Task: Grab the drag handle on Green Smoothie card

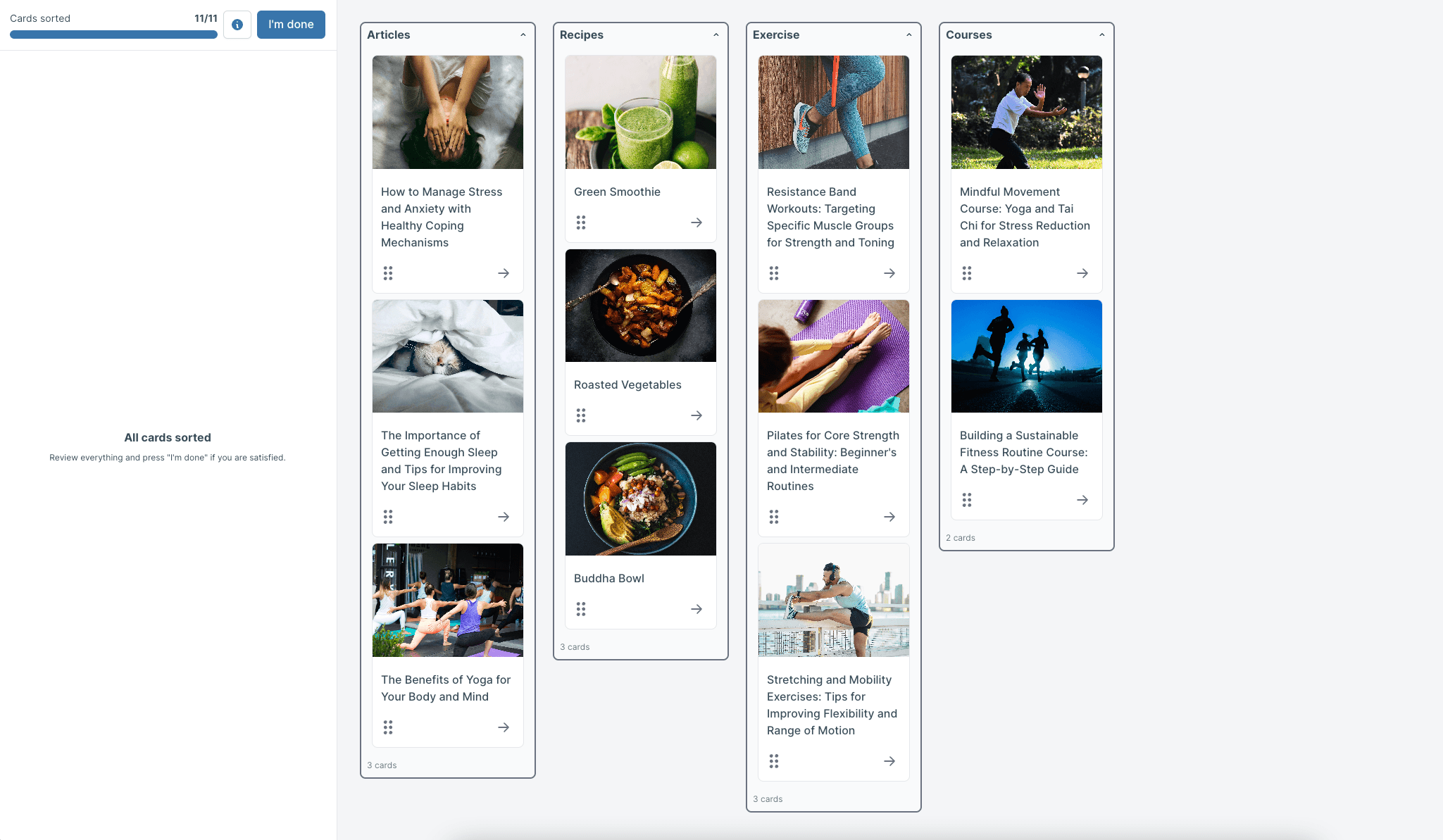Action: tap(581, 222)
